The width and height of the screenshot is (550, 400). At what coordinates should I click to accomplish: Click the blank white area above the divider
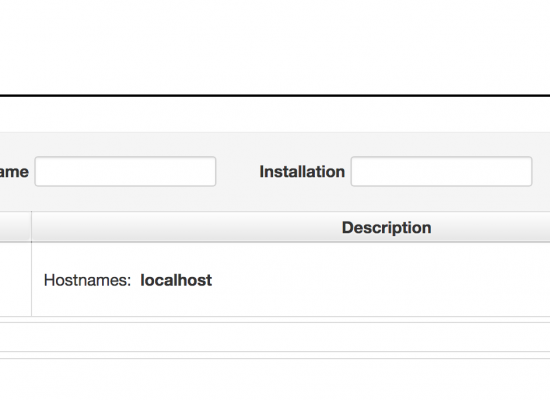tap(275, 47)
